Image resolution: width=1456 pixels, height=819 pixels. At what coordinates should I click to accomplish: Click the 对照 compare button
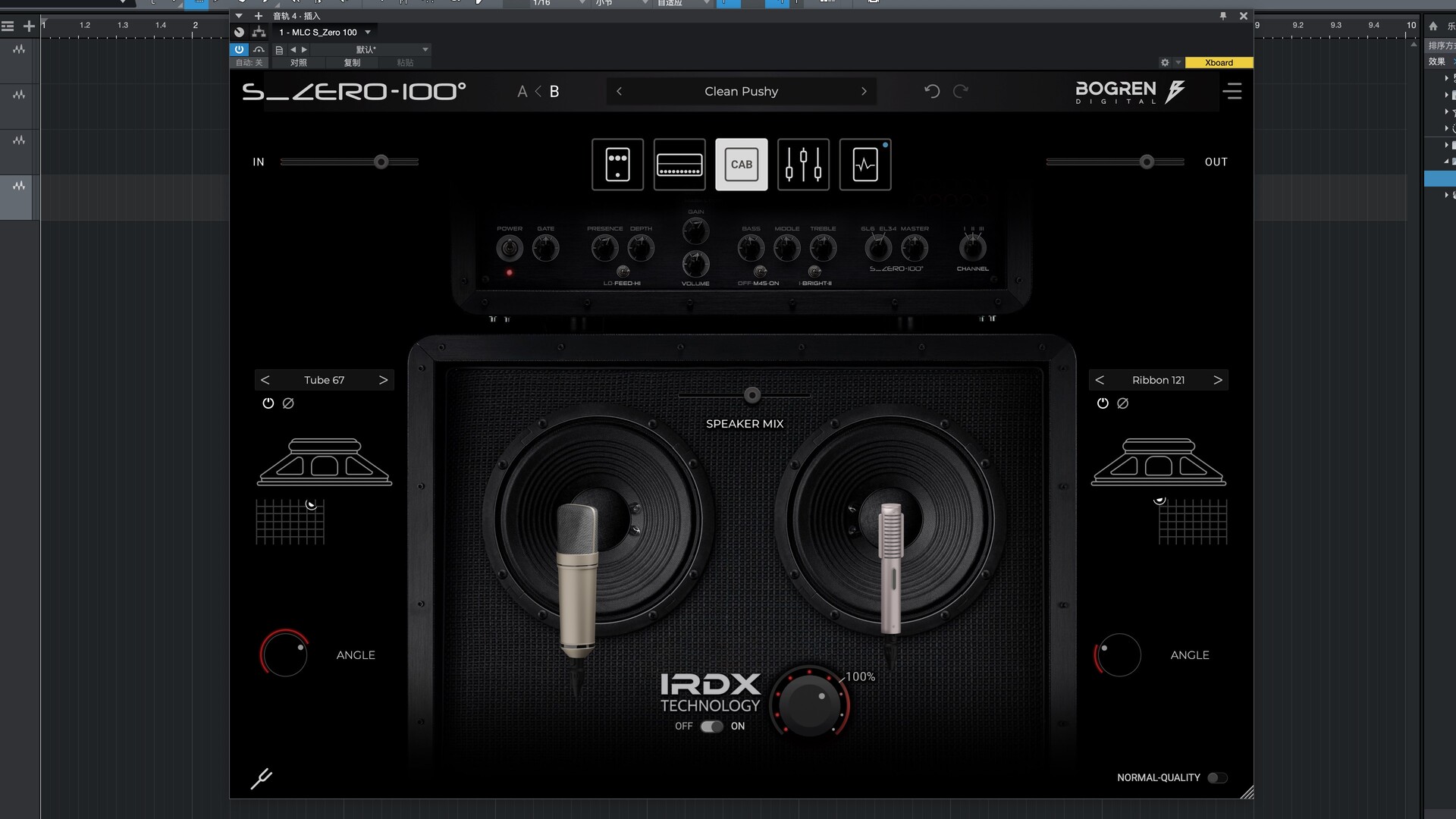[x=299, y=63]
